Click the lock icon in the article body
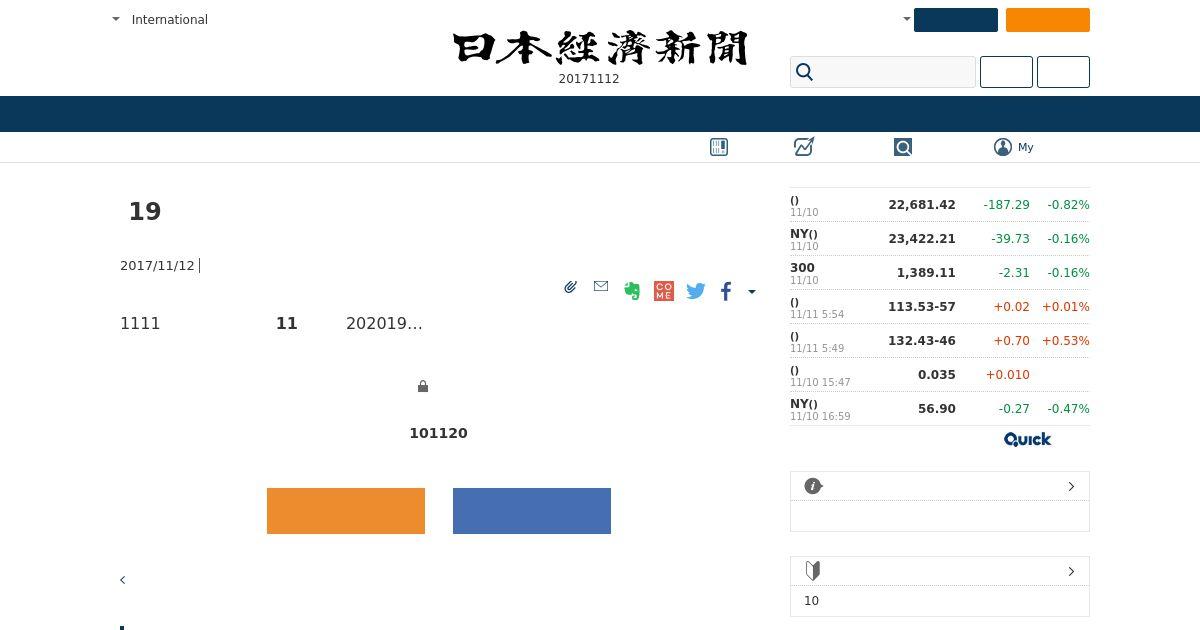 (x=423, y=386)
